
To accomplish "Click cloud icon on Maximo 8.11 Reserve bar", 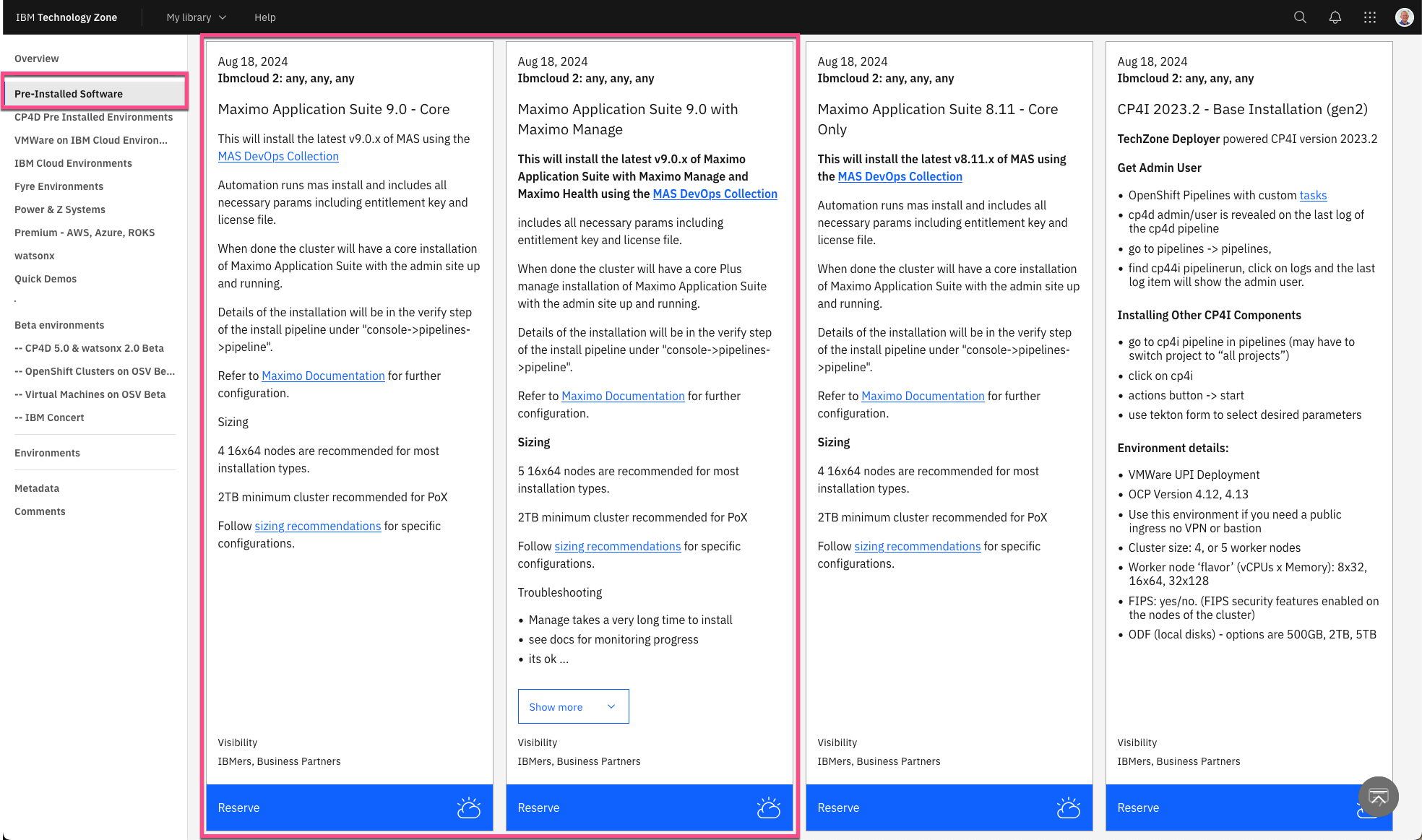I will point(1069,807).
